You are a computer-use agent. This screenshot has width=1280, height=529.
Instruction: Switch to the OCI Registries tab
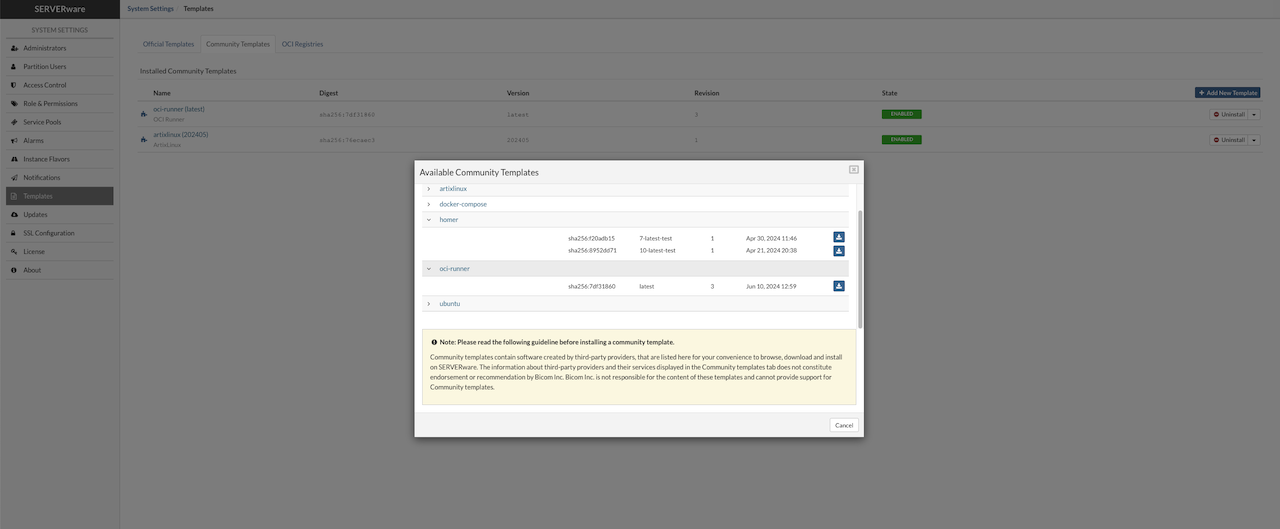point(302,44)
